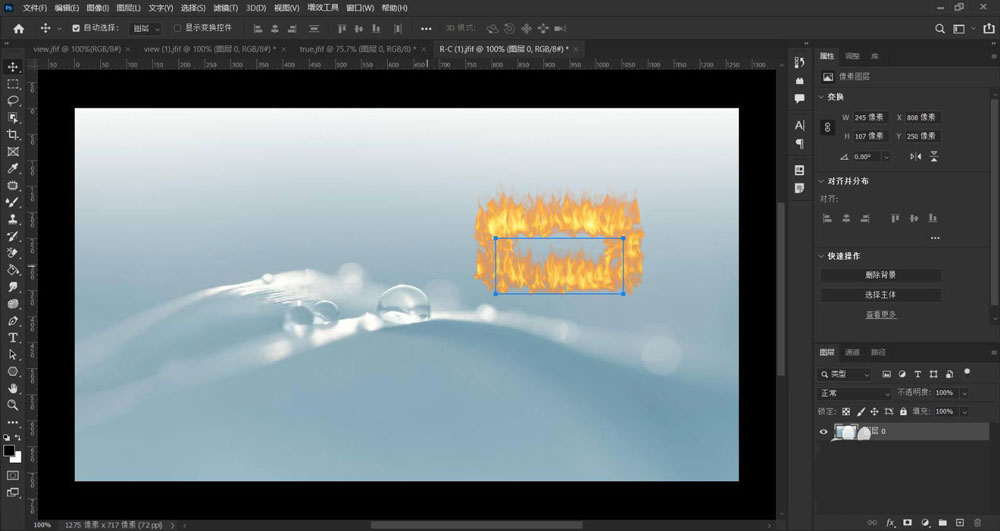Select the Zoom magnifier tool
This screenshot has width=1000, height=531.
[13, 405]
